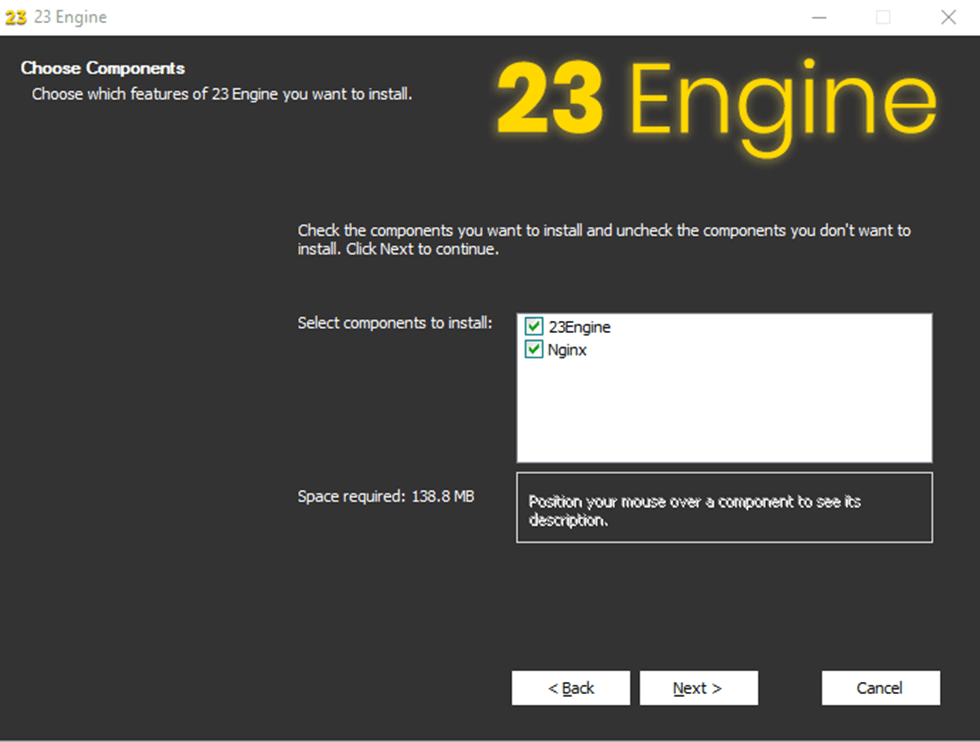The width and height of the screenshot is (980, 742).
Task: Select the 23Engine label in components list
Action: (579, 327)
